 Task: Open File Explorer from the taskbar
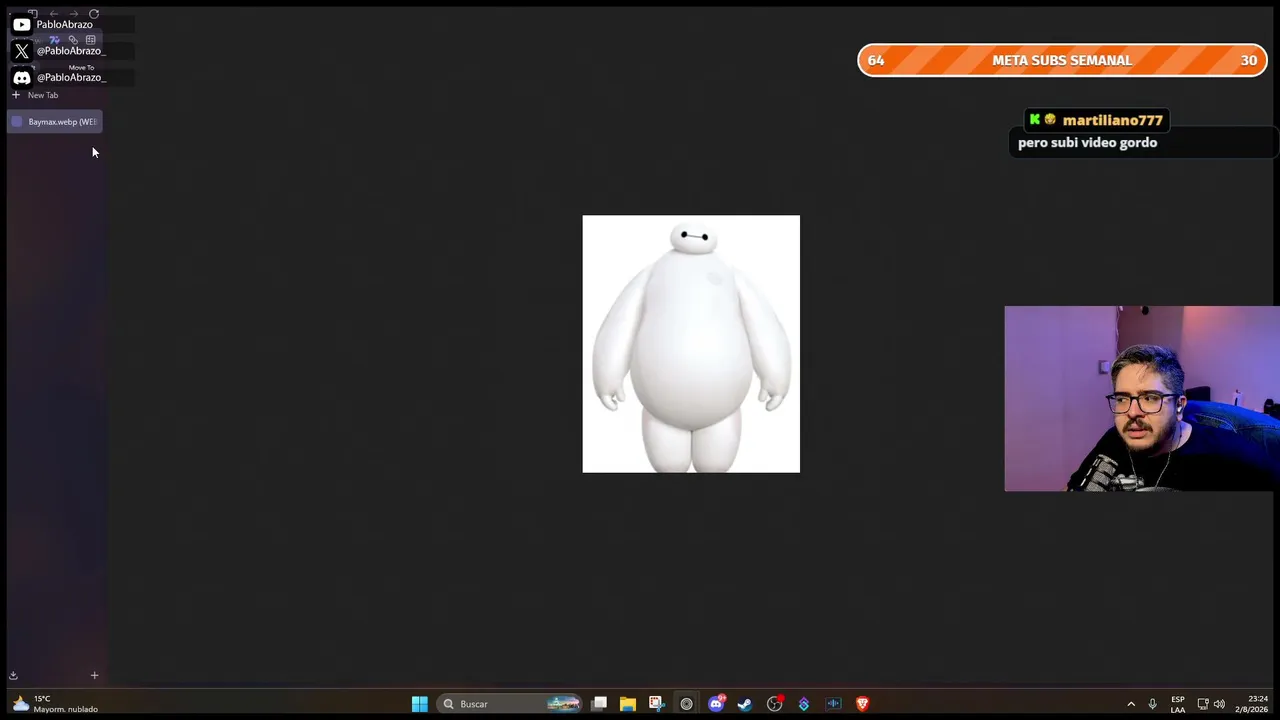628,704
